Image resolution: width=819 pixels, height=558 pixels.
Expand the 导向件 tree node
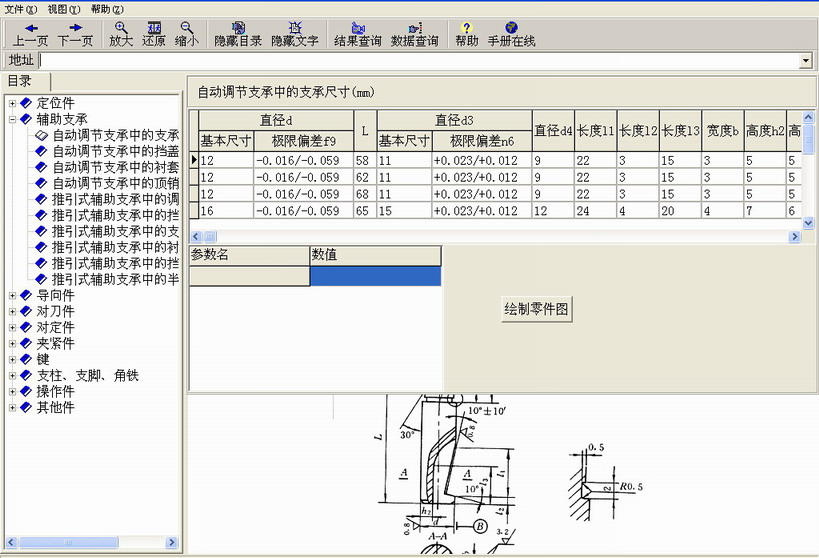click(13, 296)
